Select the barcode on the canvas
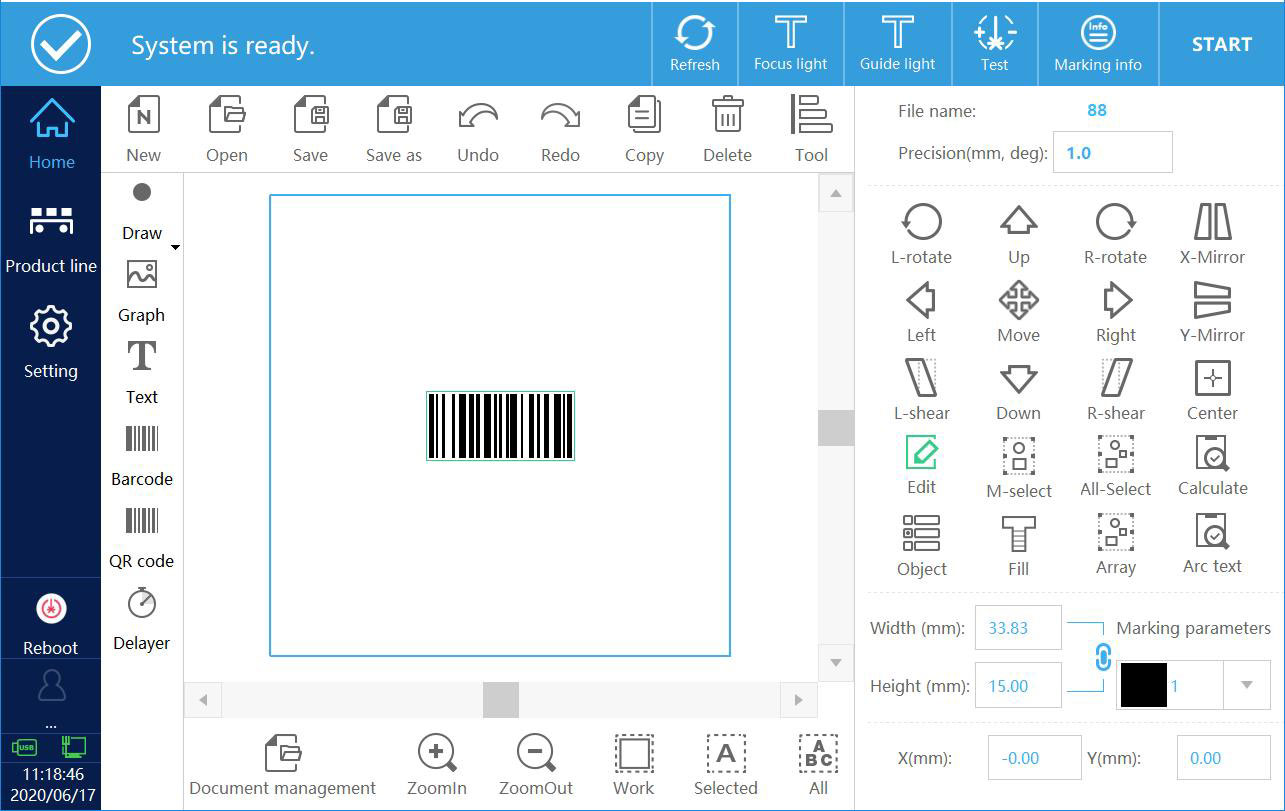This screenshot has width=1285, height=811. pos(500,425)
